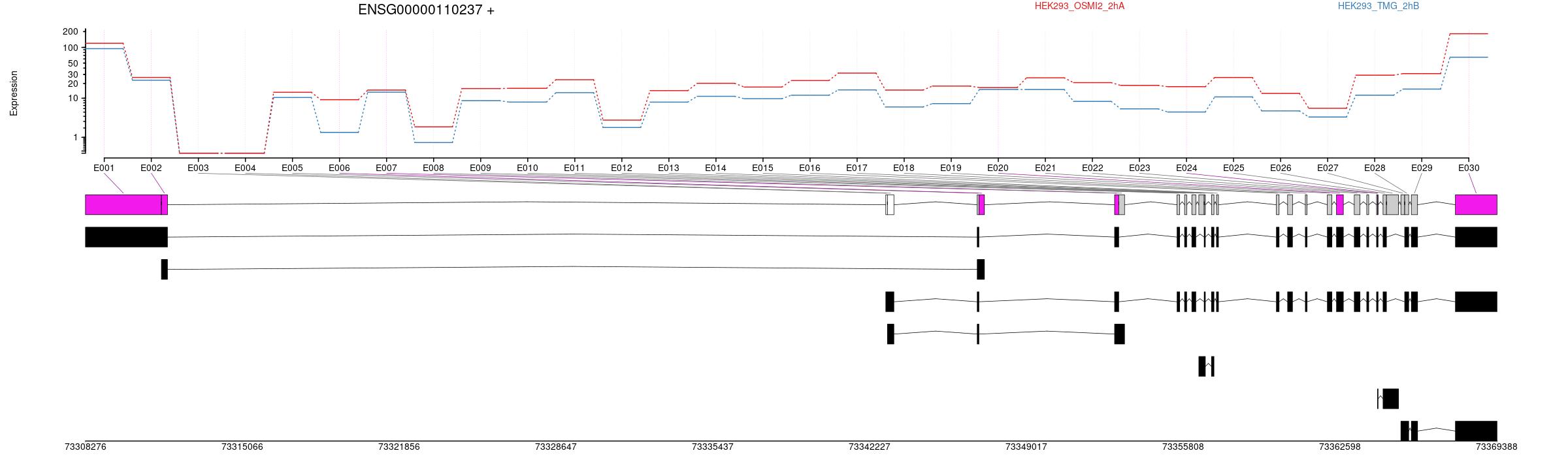Click the Expression y-axis label
The image size is (1568, 457).
[14, 93]
